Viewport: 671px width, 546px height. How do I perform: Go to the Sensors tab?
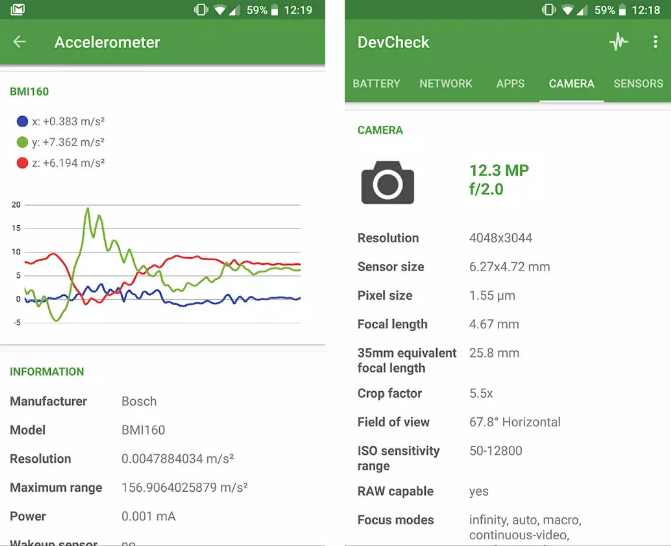638,84
